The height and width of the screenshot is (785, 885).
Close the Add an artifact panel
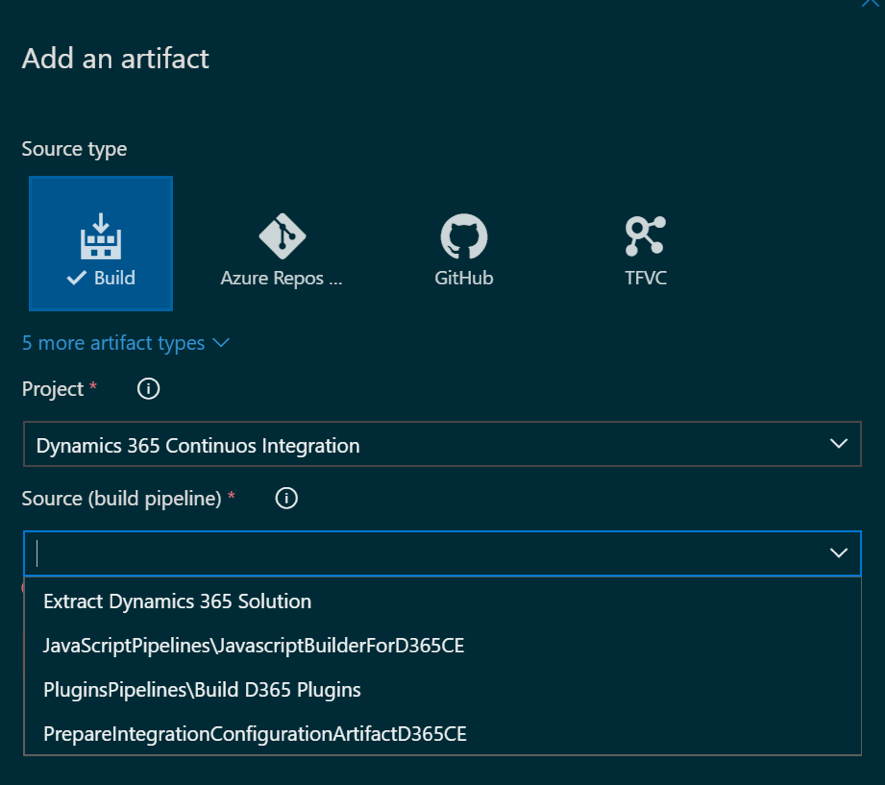click(x=871, y=3)
